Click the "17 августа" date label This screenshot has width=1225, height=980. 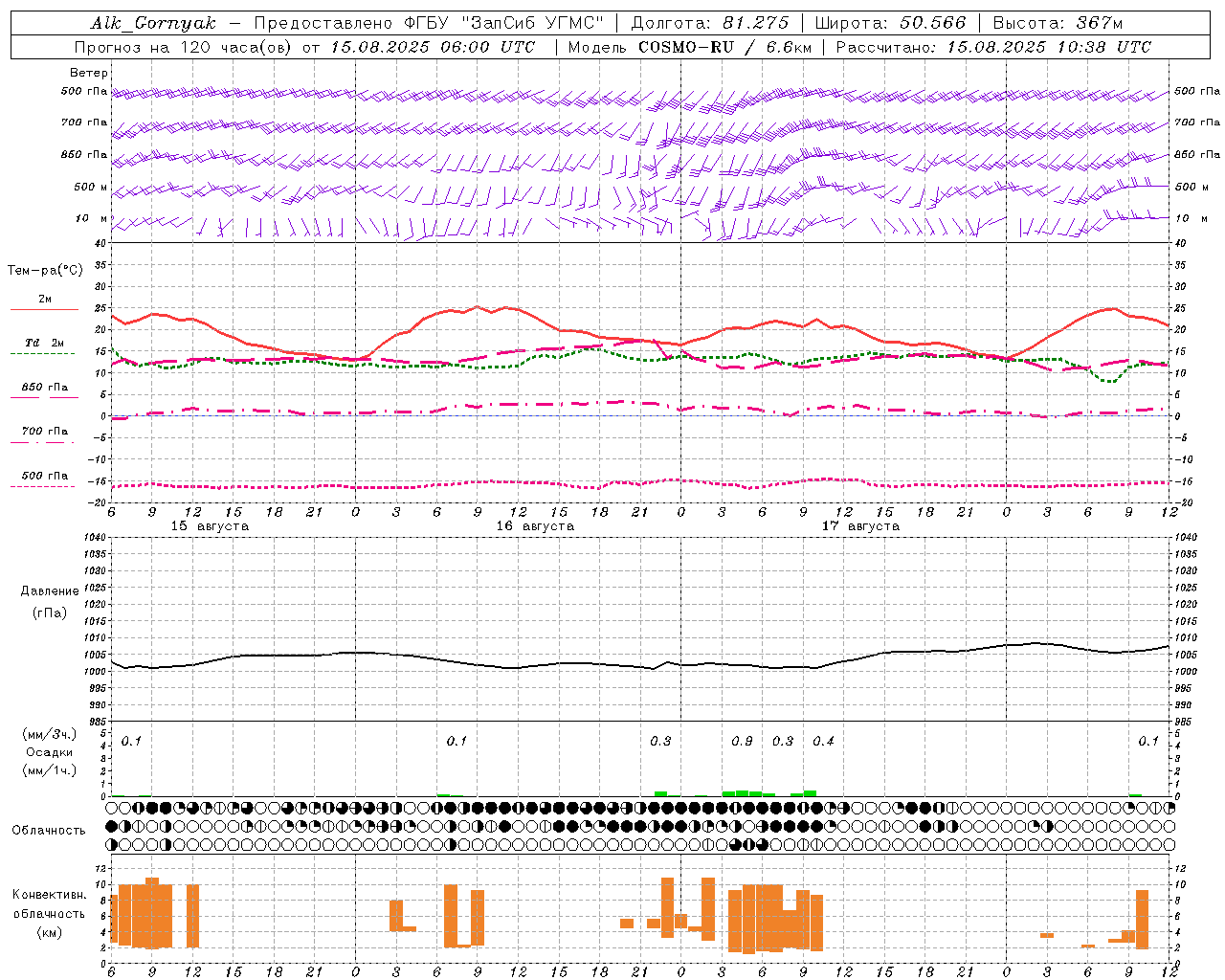(860, 526)
